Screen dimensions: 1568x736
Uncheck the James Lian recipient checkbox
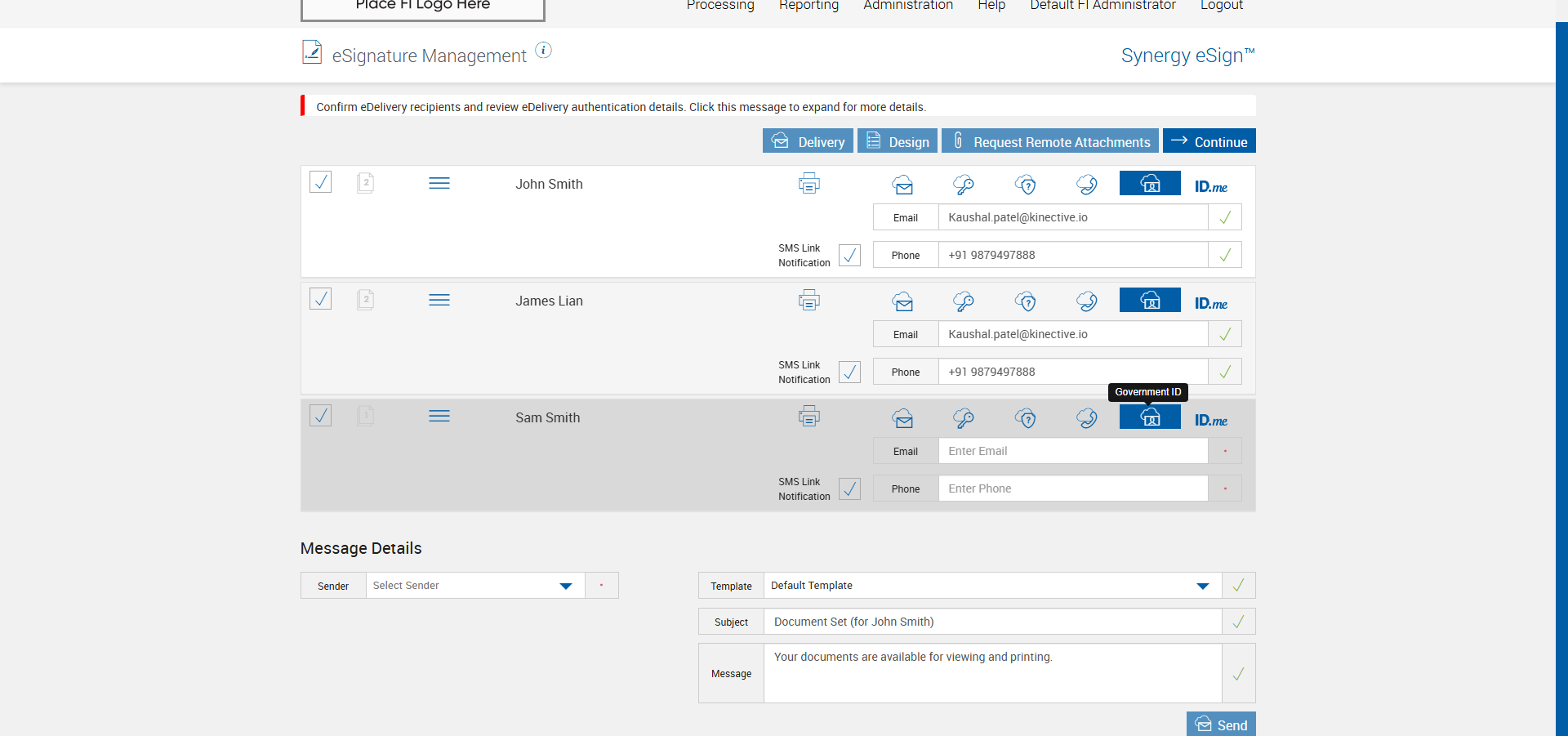point(321,298)
